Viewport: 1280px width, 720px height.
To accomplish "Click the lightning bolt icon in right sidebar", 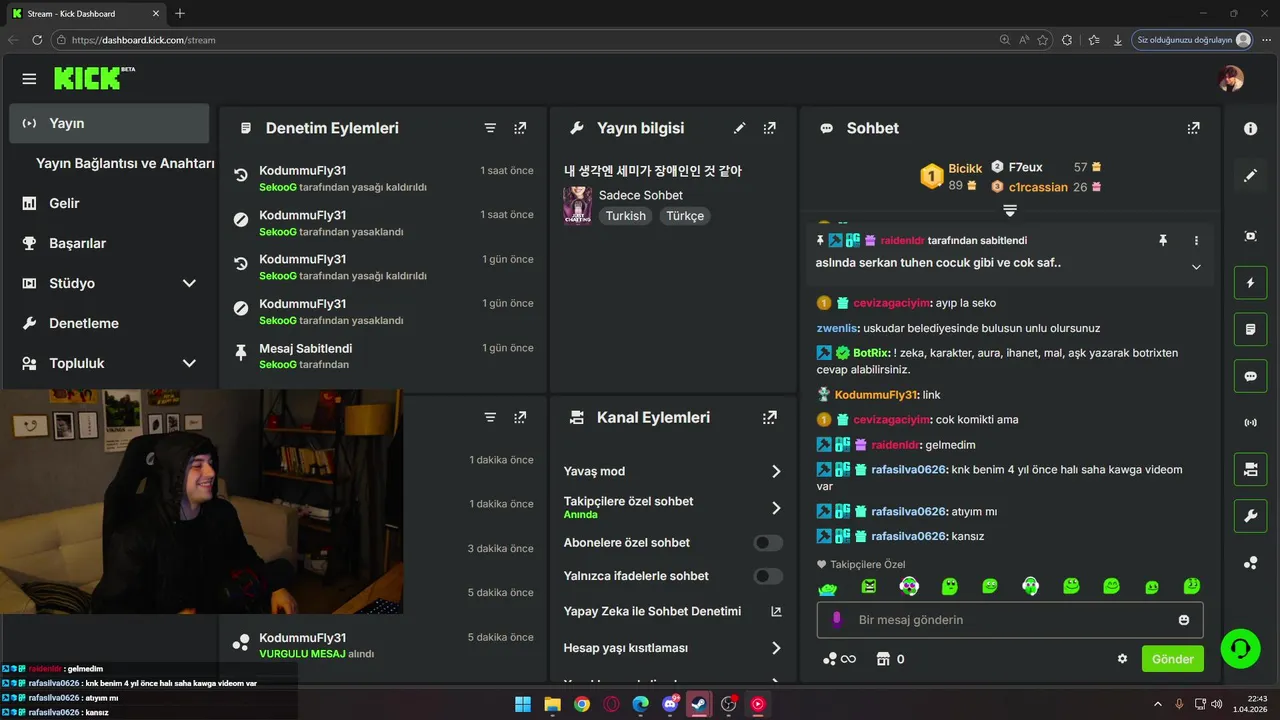I will (1251, 283).
